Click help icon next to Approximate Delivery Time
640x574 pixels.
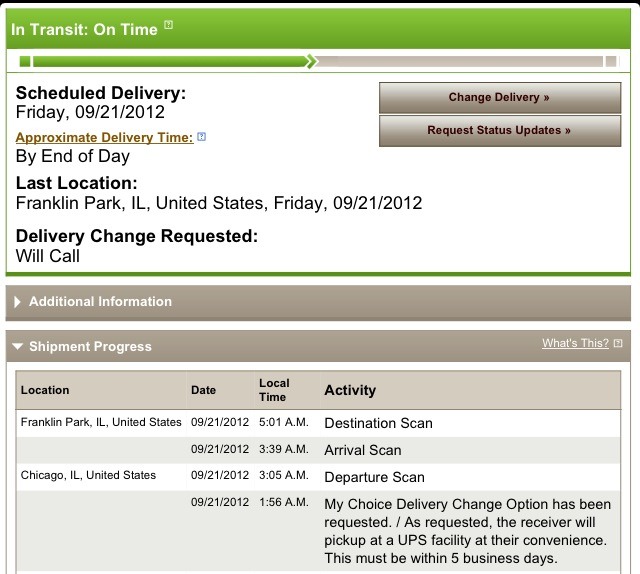[202, 137]
